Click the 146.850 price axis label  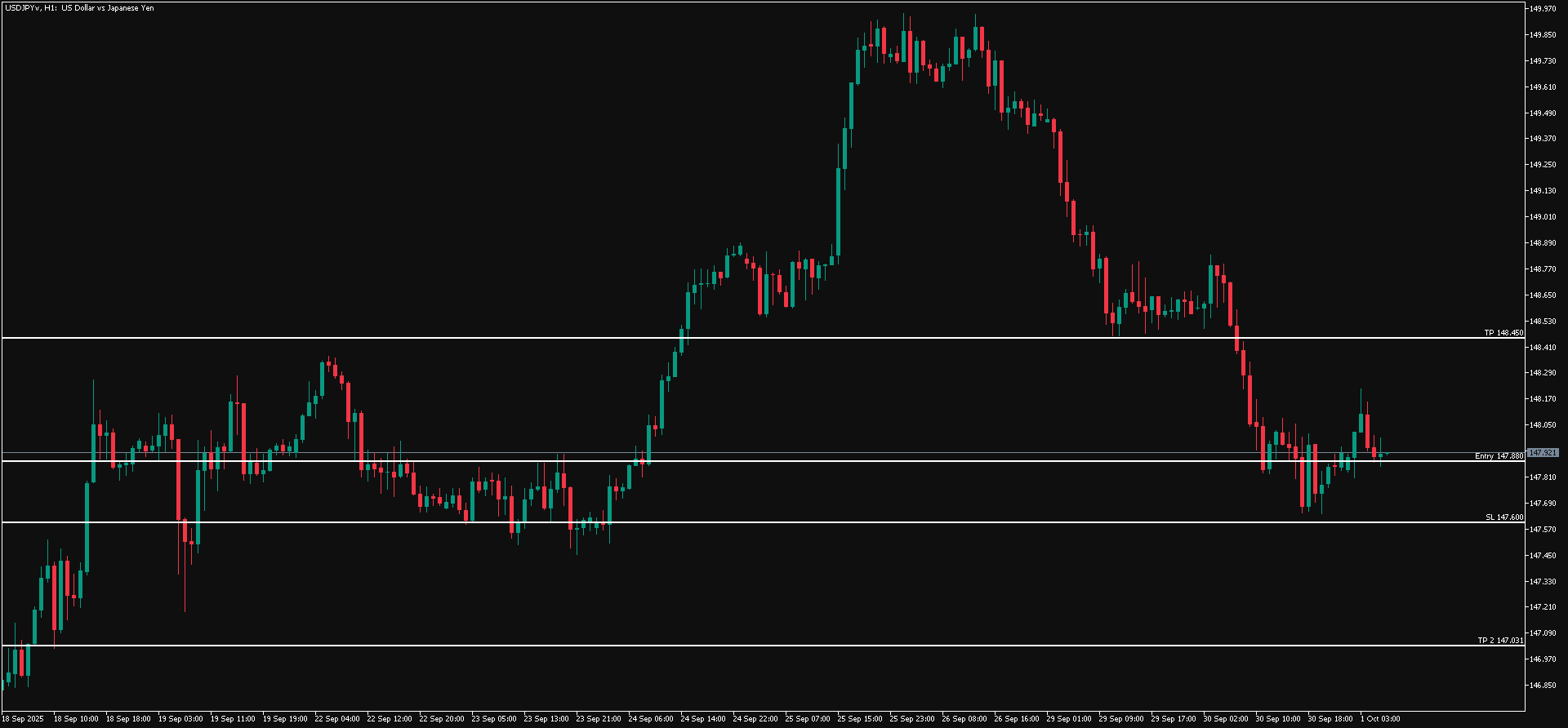point(1542,686)
